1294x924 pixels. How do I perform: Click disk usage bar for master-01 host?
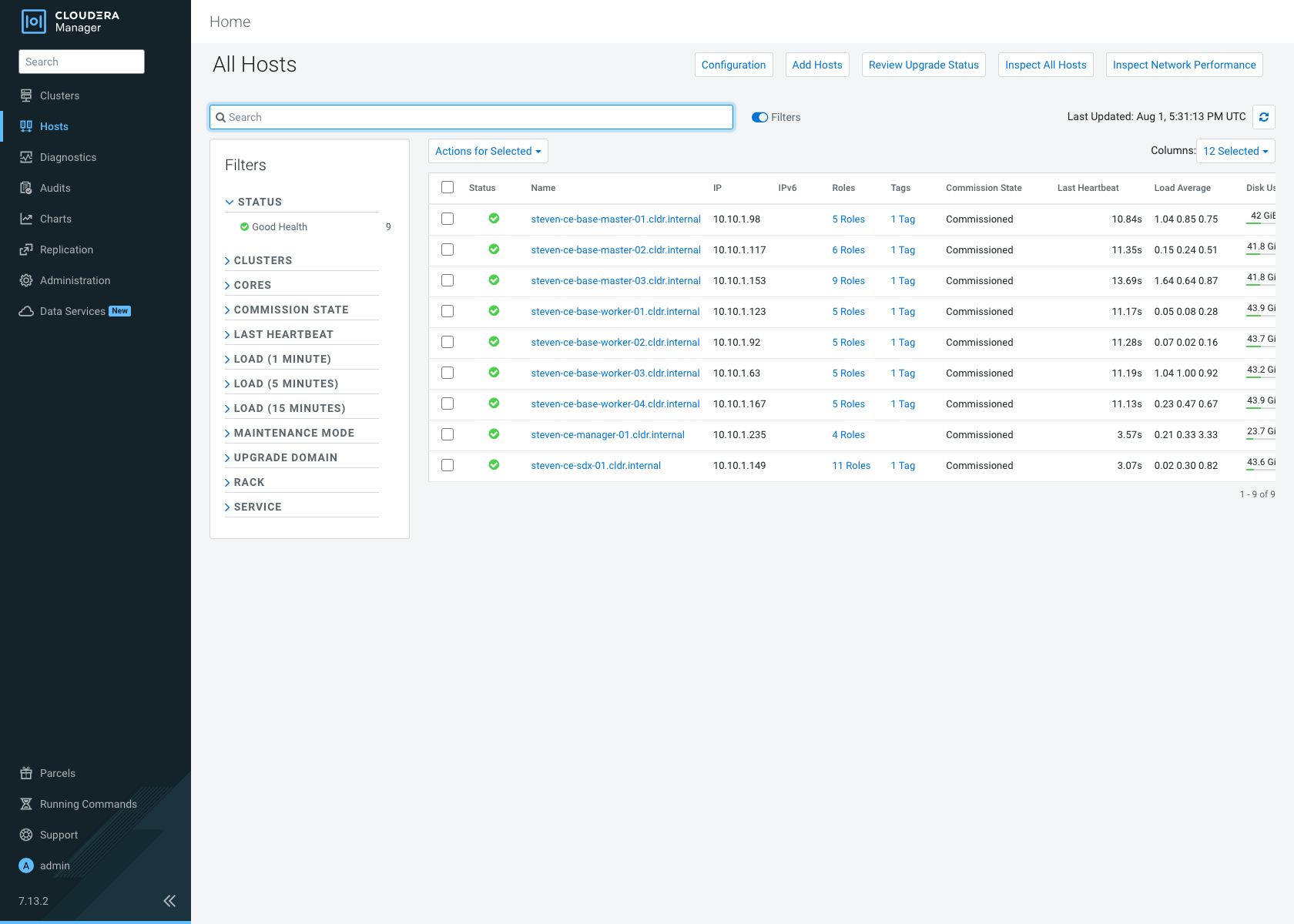(x=1261, y=223)
